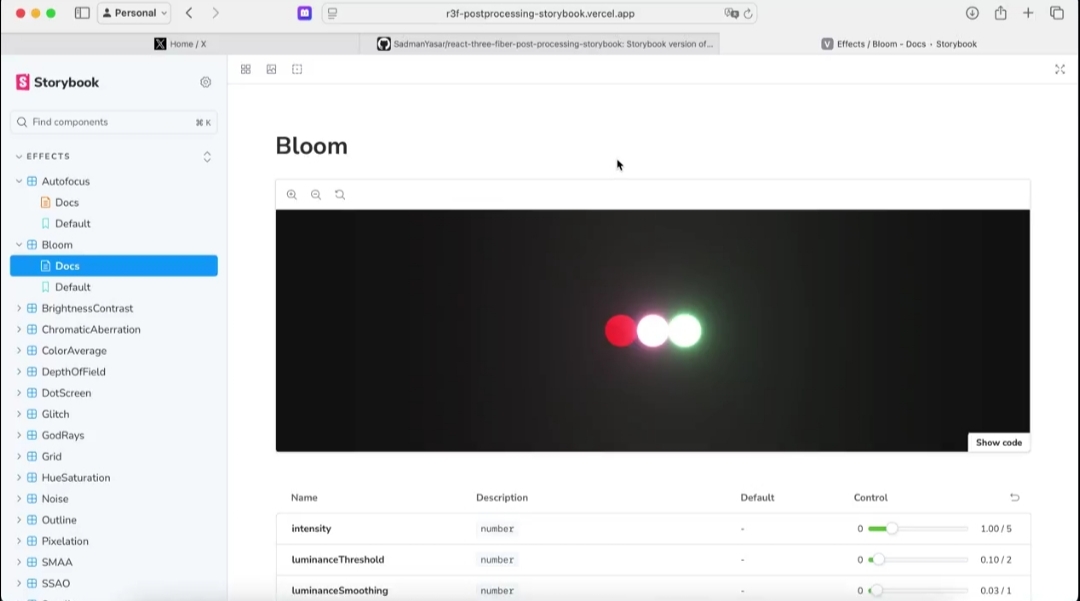
Task: Toggle the background image tool in toolbar
Action: [271, 70]
